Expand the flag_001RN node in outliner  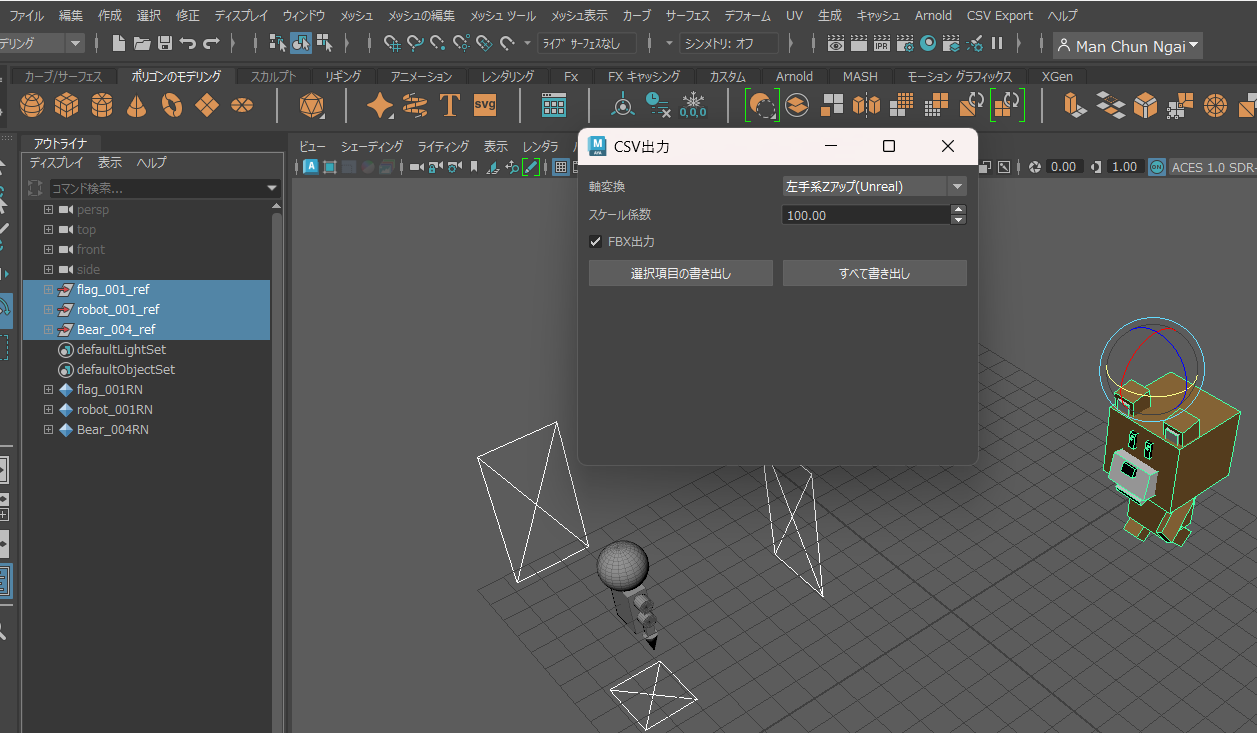coord(48,390)
